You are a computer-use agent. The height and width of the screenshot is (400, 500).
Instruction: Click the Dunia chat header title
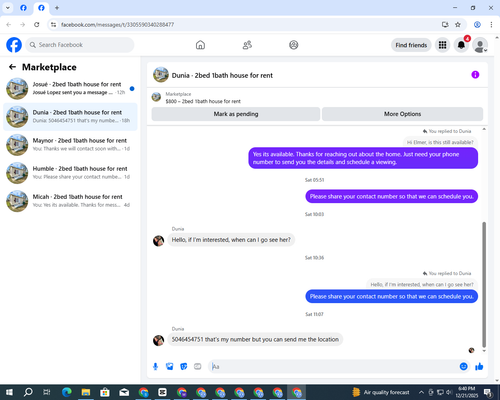point(222,75)
